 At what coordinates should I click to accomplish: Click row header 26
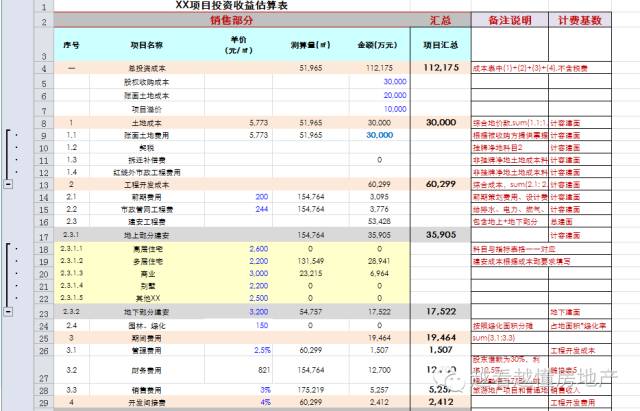coord(44,351)
